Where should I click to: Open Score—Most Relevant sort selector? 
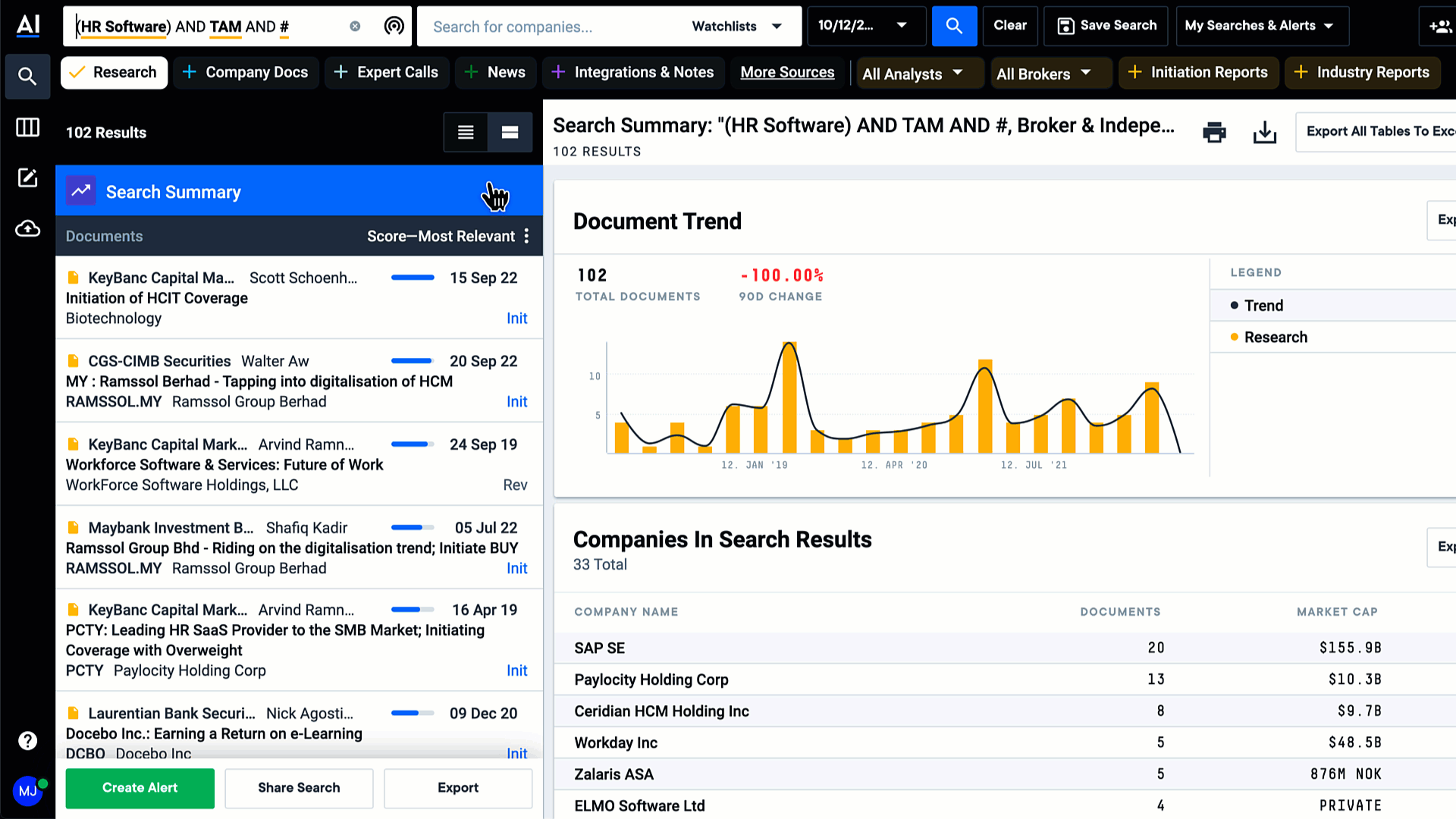coord(441,237)
